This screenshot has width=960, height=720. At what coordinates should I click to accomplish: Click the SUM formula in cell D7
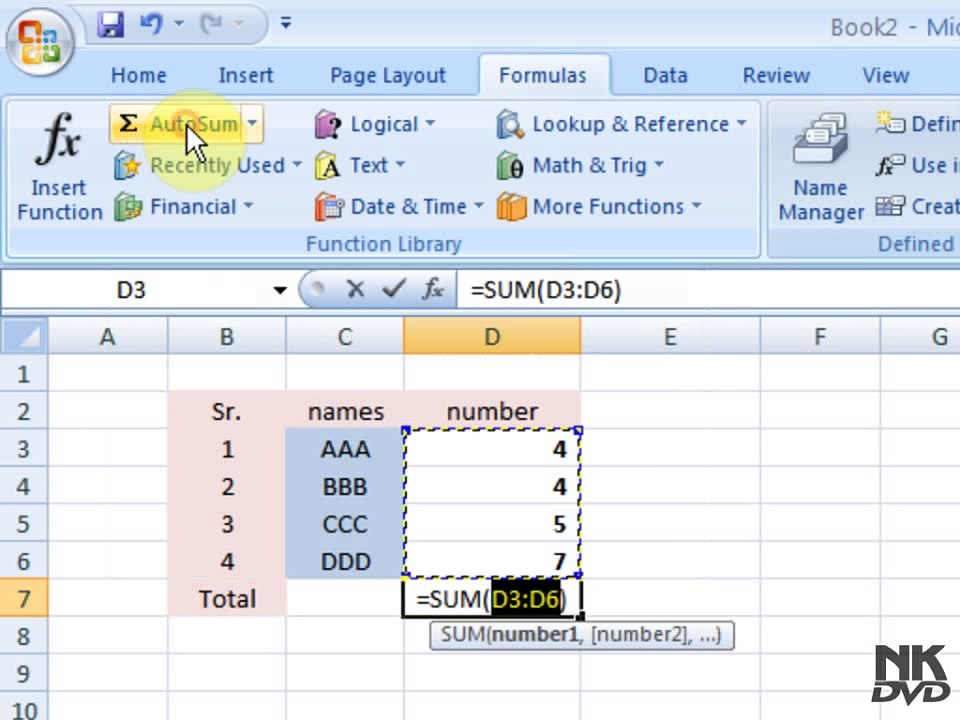point(492,599)
